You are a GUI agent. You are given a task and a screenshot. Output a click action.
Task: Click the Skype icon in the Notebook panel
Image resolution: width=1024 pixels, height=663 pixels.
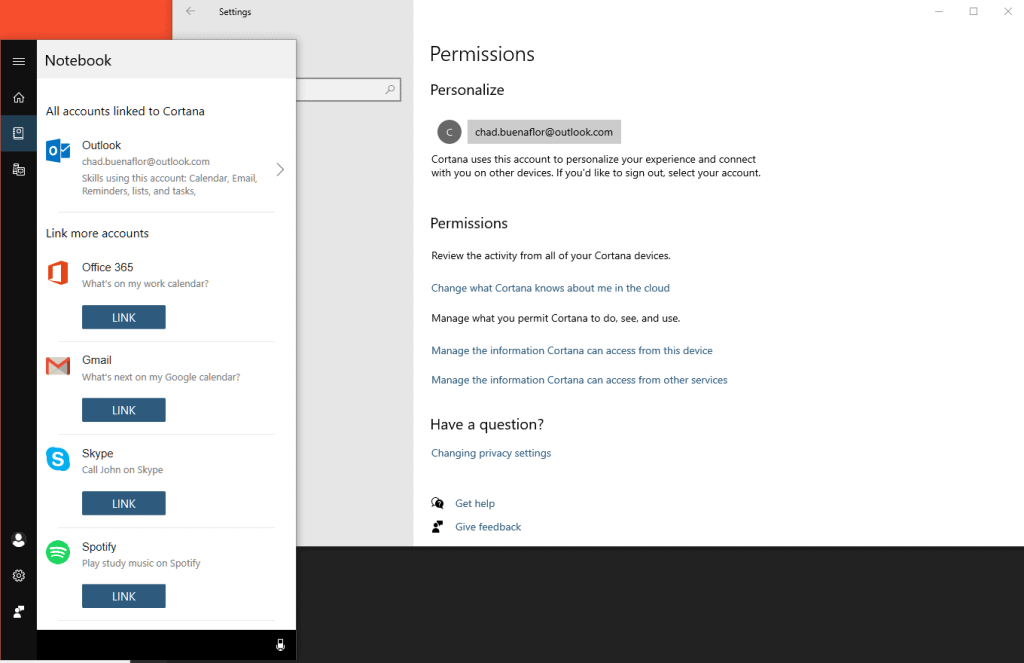pos(58,459)
